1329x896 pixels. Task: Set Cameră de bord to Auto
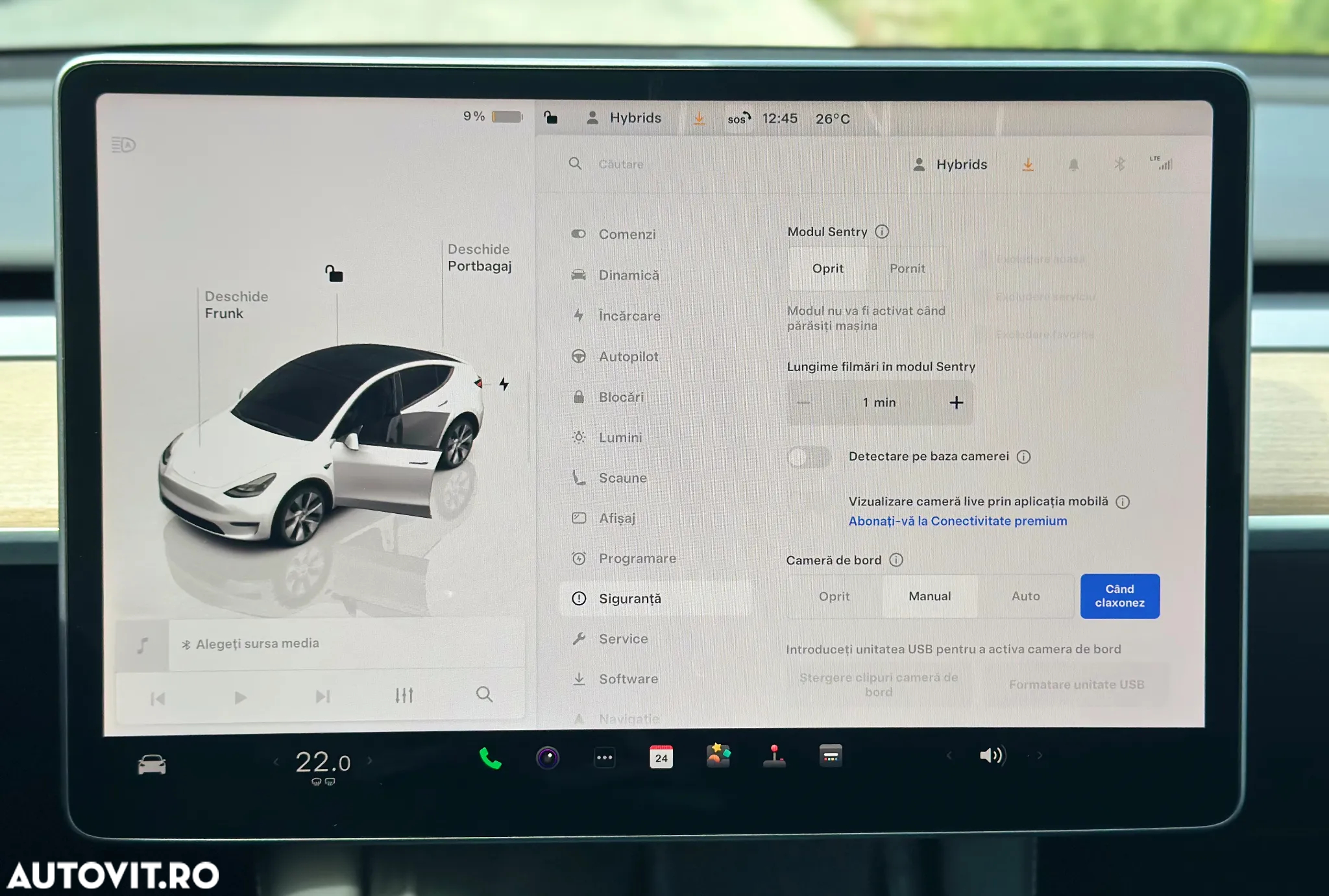tap(1026, 596)
